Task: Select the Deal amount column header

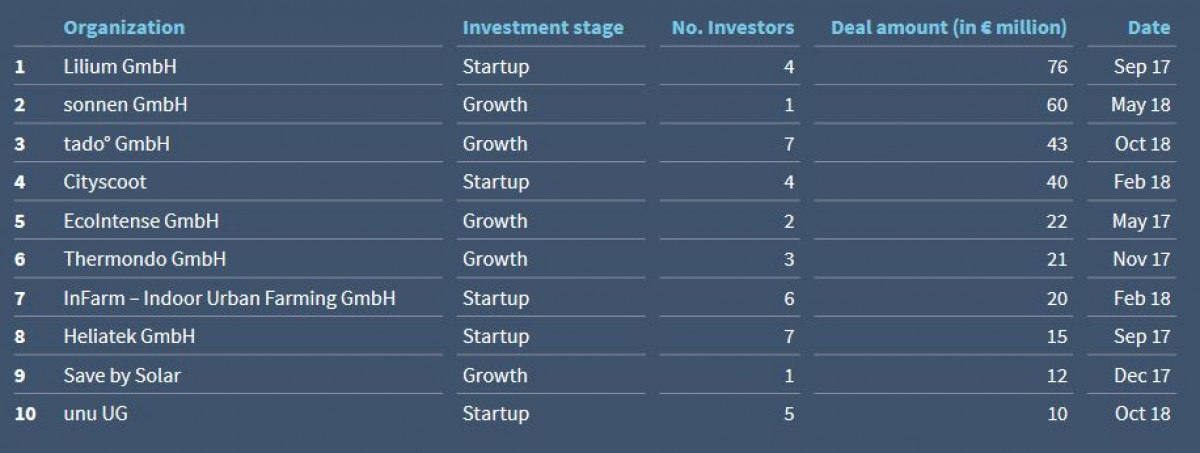Action: point(948,28)
